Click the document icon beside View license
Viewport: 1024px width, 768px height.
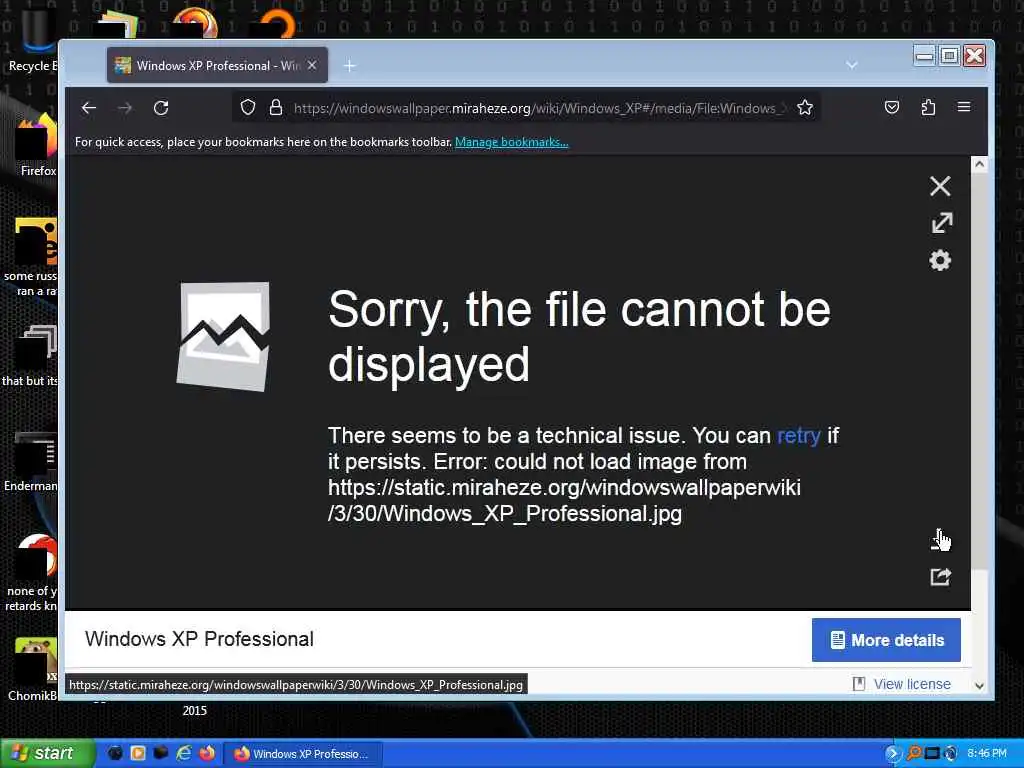[859, 684]
